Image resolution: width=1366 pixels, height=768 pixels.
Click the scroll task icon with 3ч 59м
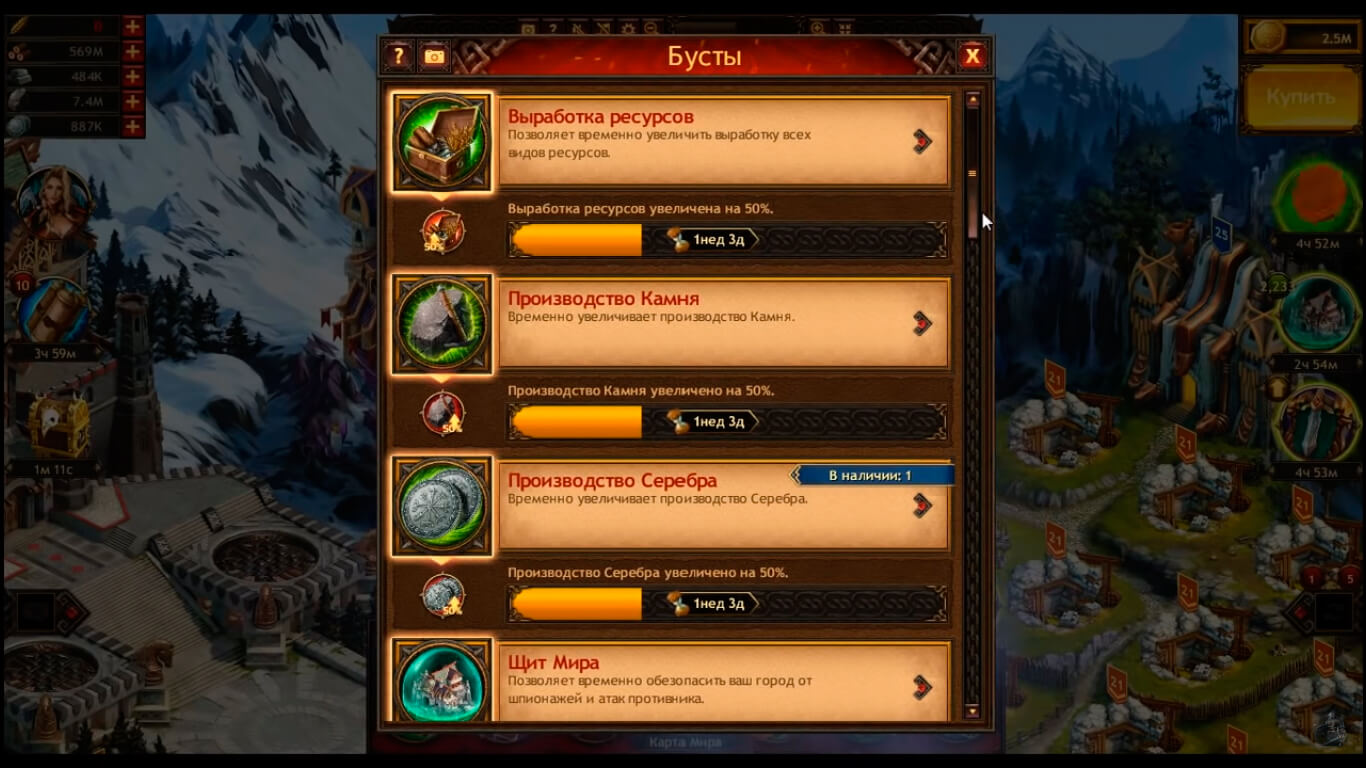[x=53, y=311]
